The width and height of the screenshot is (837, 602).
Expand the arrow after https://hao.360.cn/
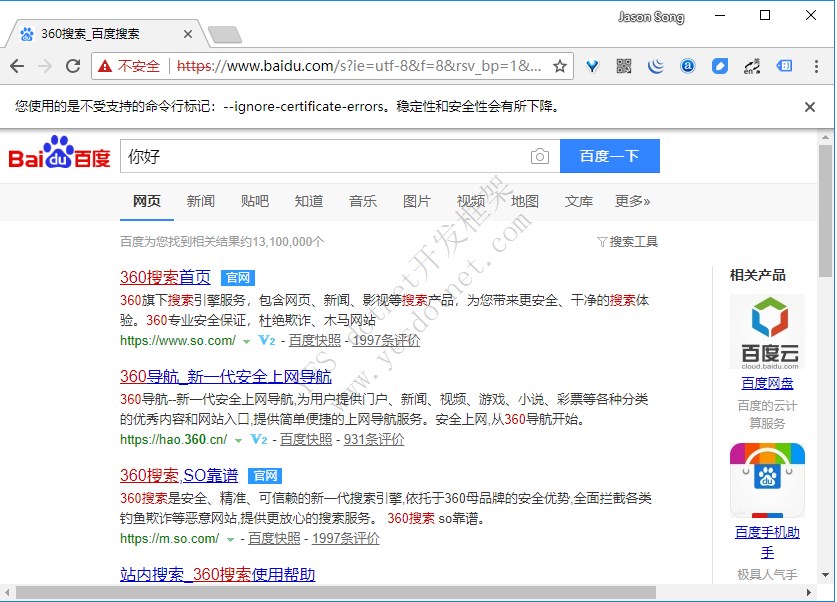coord(238,441)
